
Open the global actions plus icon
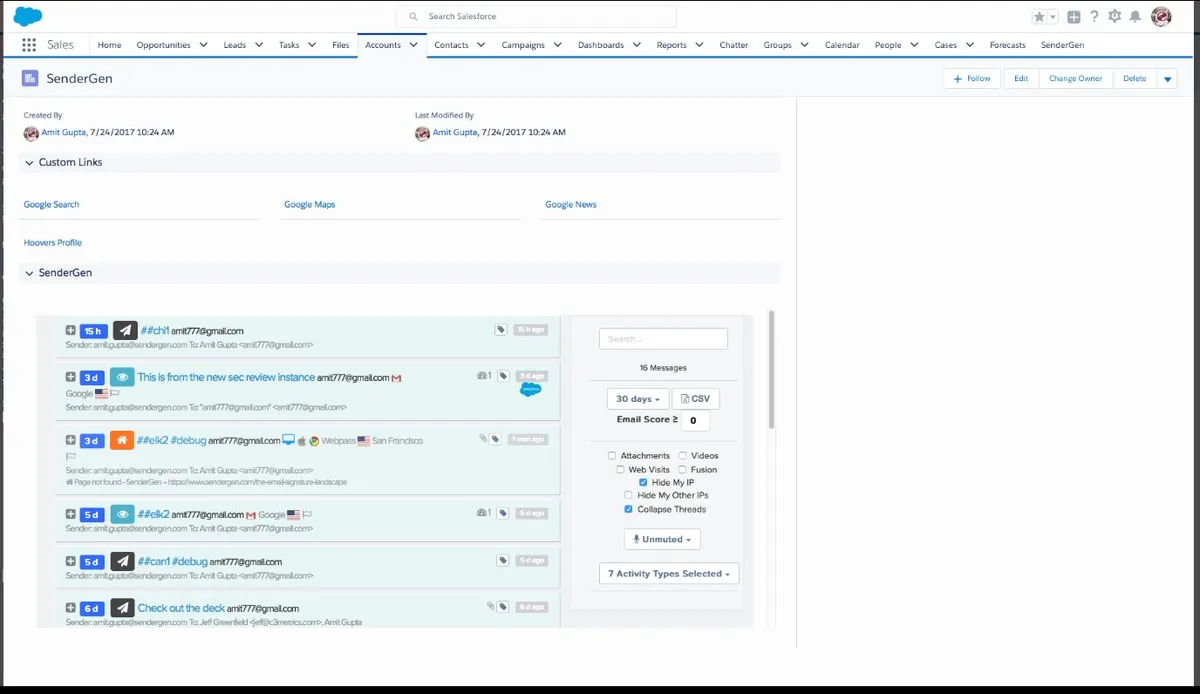click(x=1074, y=17)
